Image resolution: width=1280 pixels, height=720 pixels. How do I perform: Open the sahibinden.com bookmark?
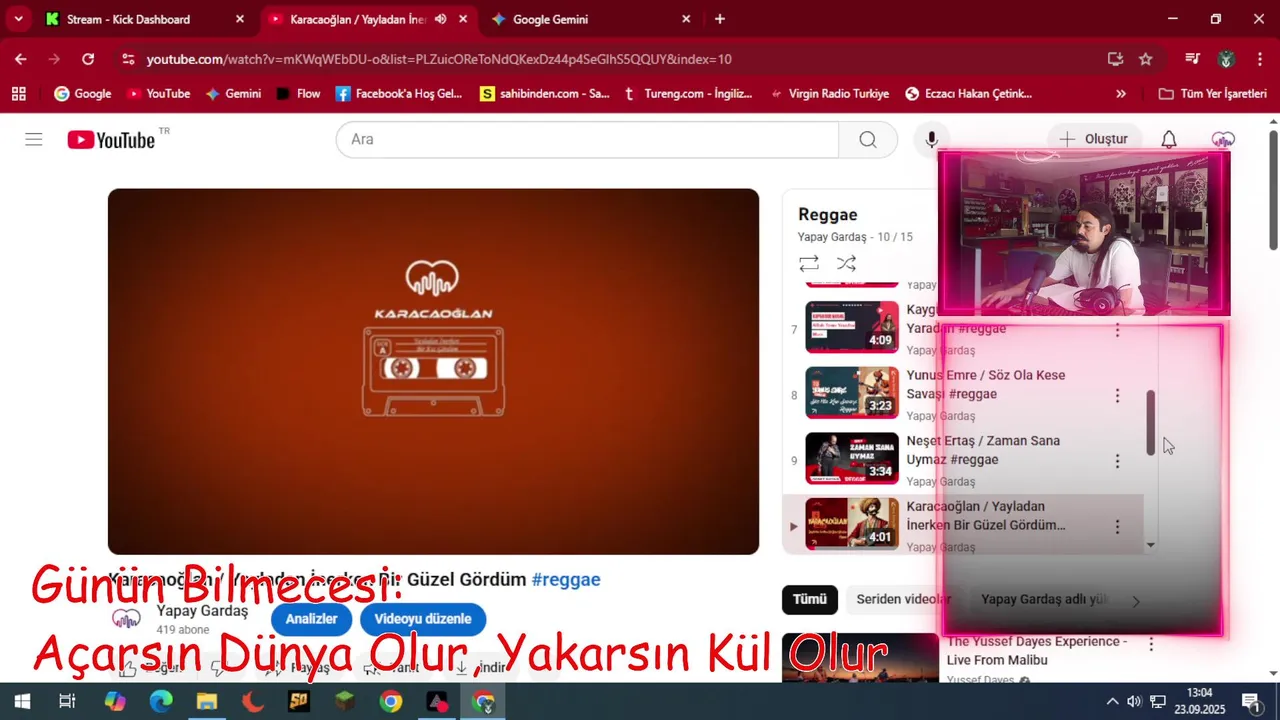click(545, 94)
